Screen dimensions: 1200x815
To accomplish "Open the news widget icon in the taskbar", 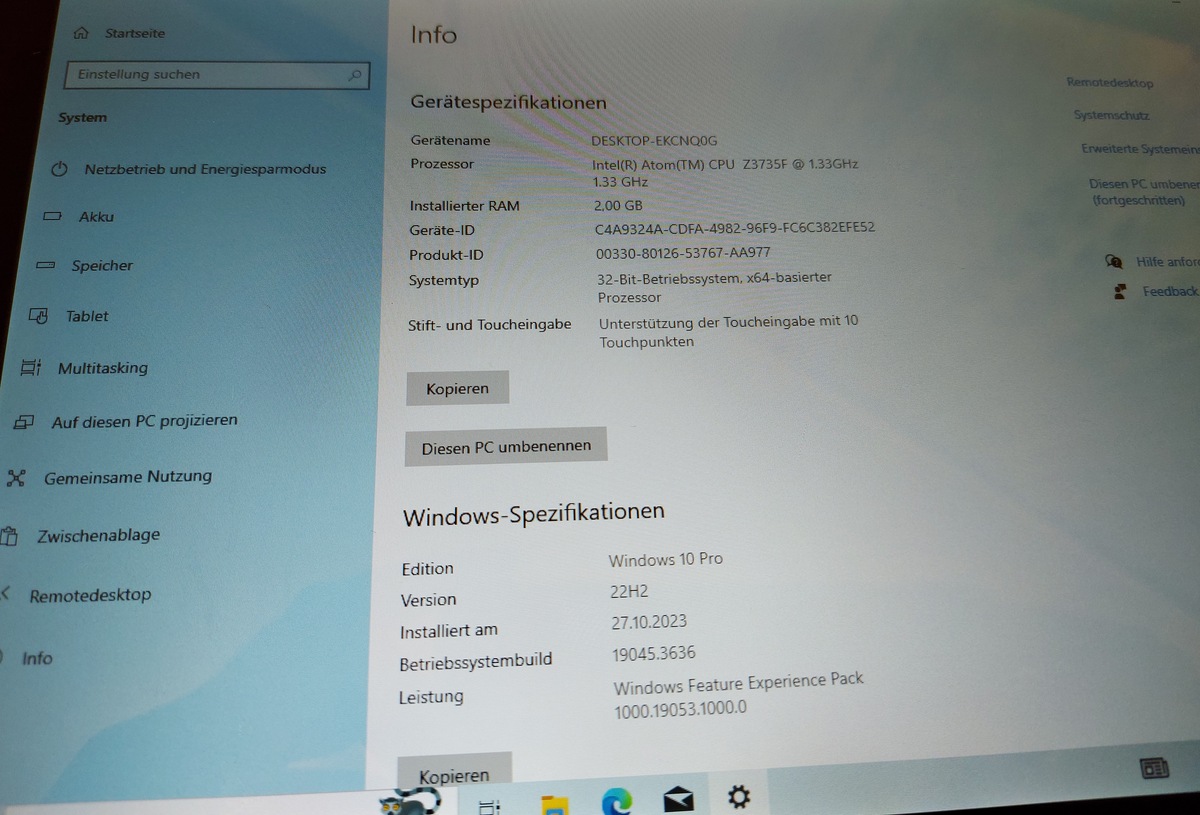I will [x=1155, y=768].
